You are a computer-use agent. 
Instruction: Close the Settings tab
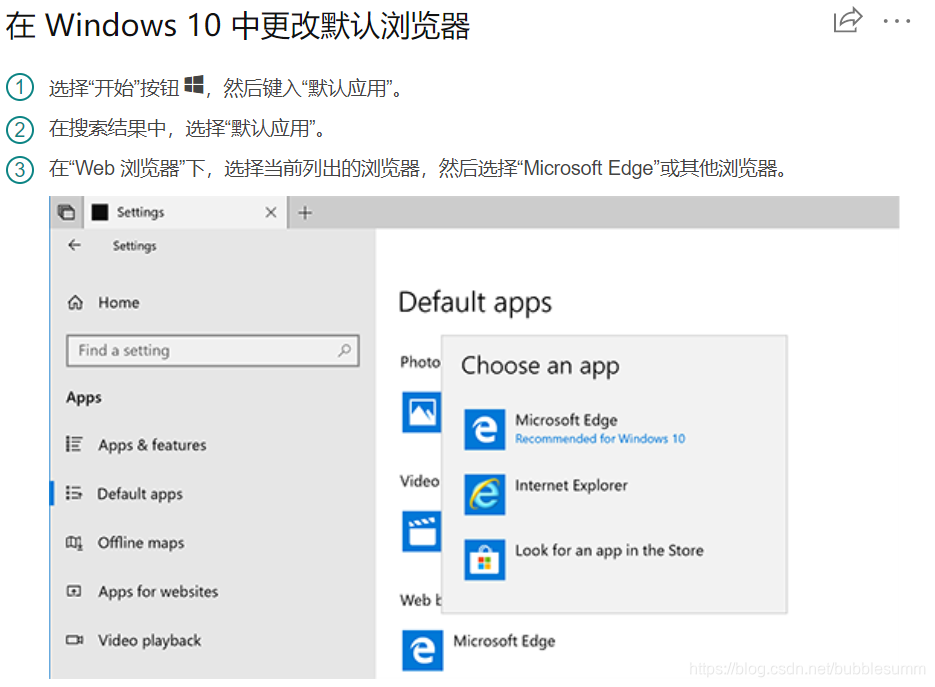(271, 212)
